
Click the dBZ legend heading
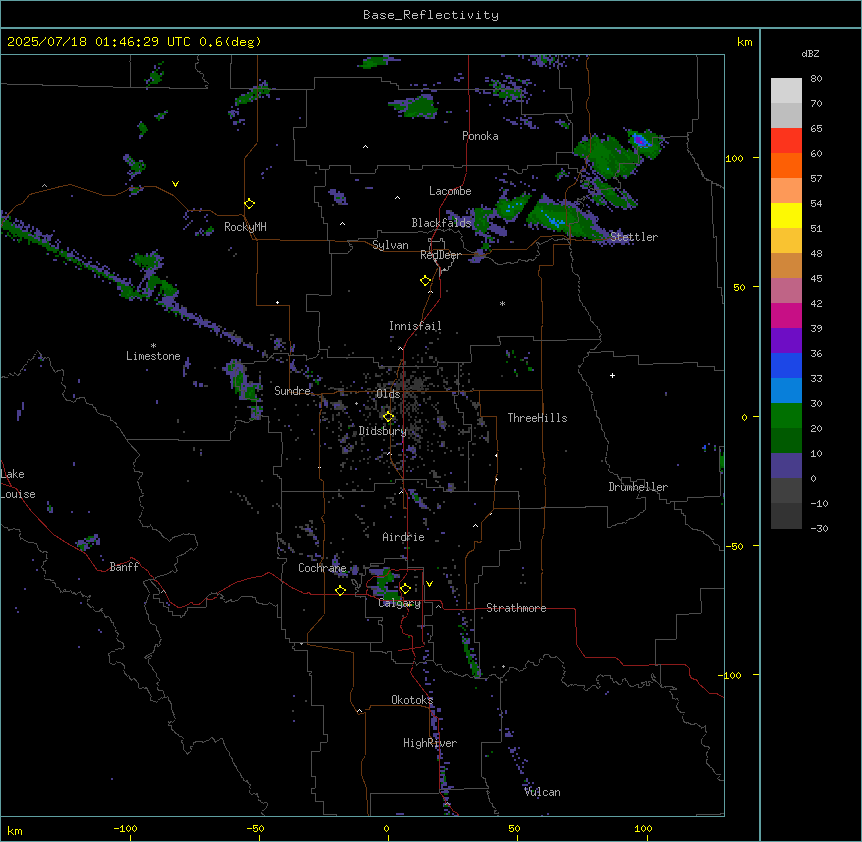pos(810,53)
